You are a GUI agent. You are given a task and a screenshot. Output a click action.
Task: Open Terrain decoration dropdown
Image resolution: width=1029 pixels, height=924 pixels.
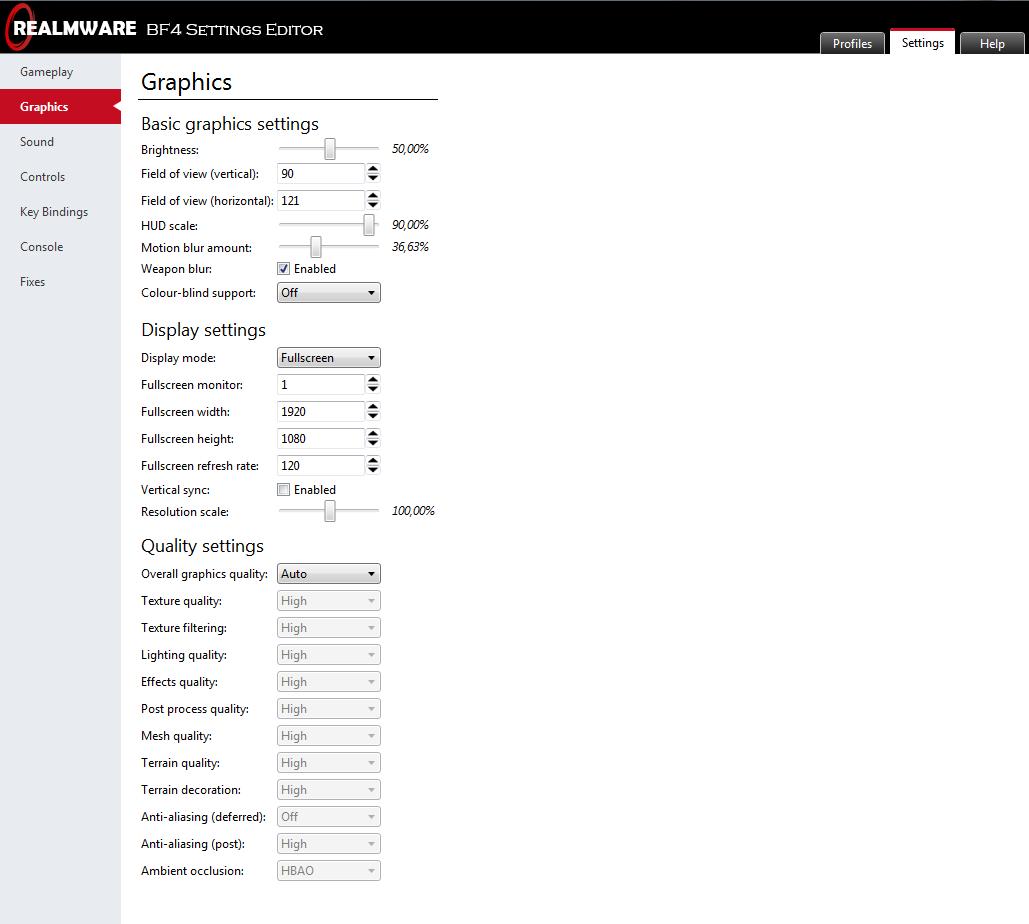point(328,789)
